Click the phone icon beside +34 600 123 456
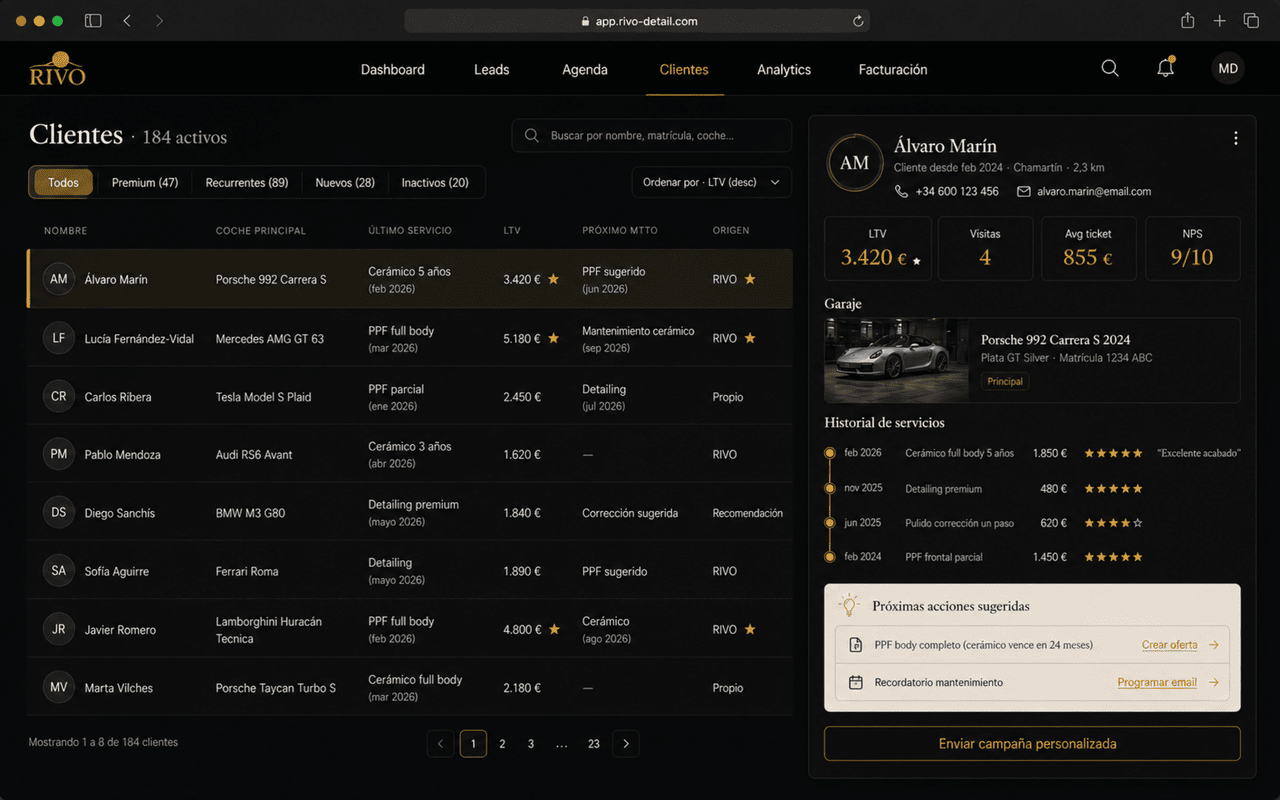Screen dimensions: 1280x800 coord(901,191)
